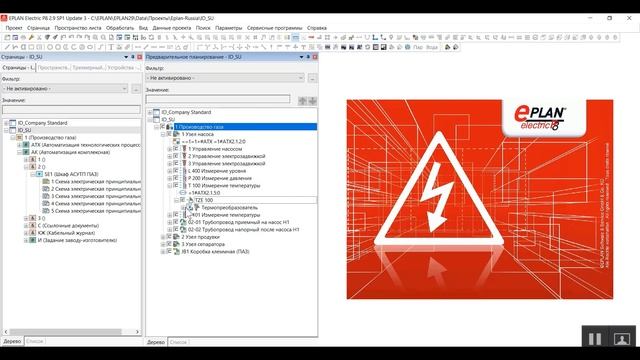Toggle checkbox of '1 Узел насоса'

click(169, 134)
